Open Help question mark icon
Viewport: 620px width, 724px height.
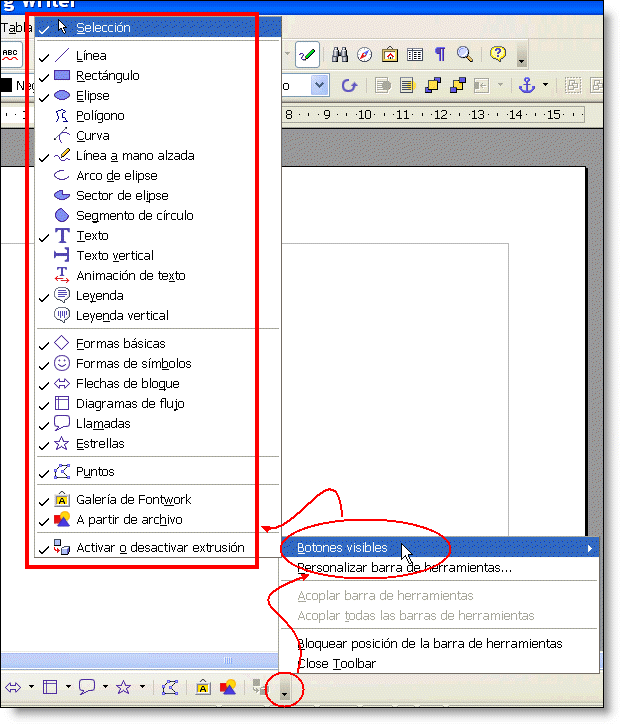tap(498, 55)
